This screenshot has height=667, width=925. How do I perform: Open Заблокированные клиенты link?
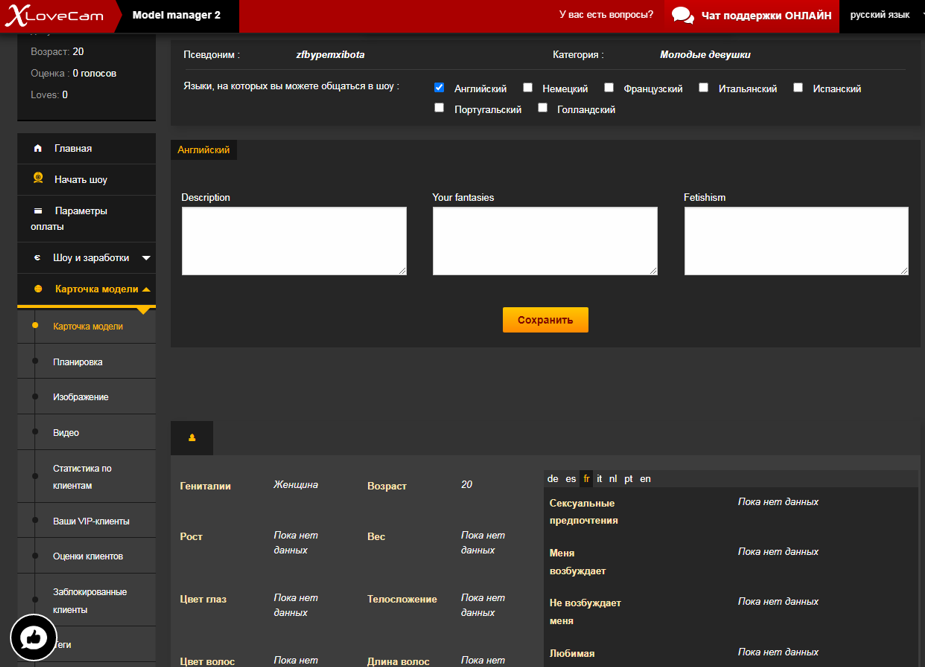(x=90, y=600)
